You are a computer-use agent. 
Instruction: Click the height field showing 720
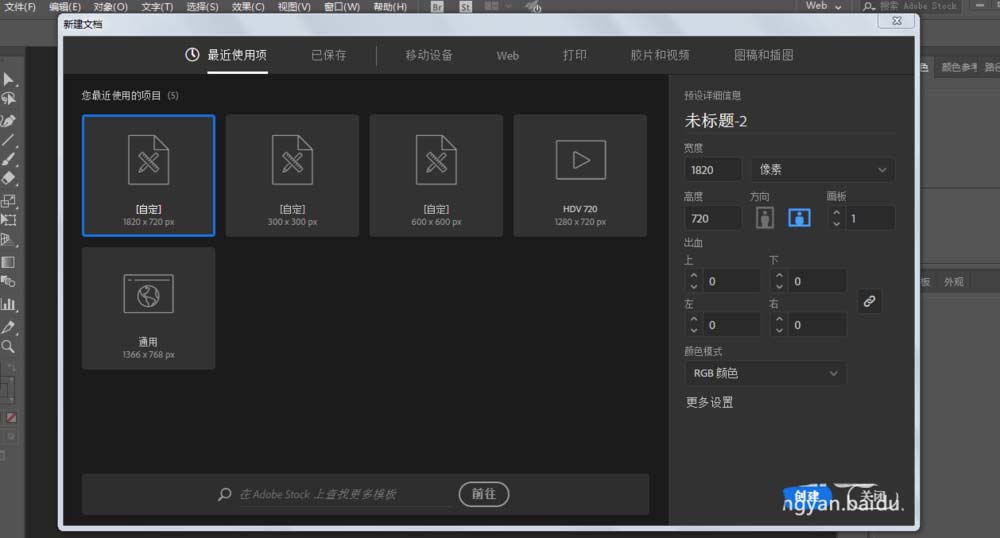(713, 218)
